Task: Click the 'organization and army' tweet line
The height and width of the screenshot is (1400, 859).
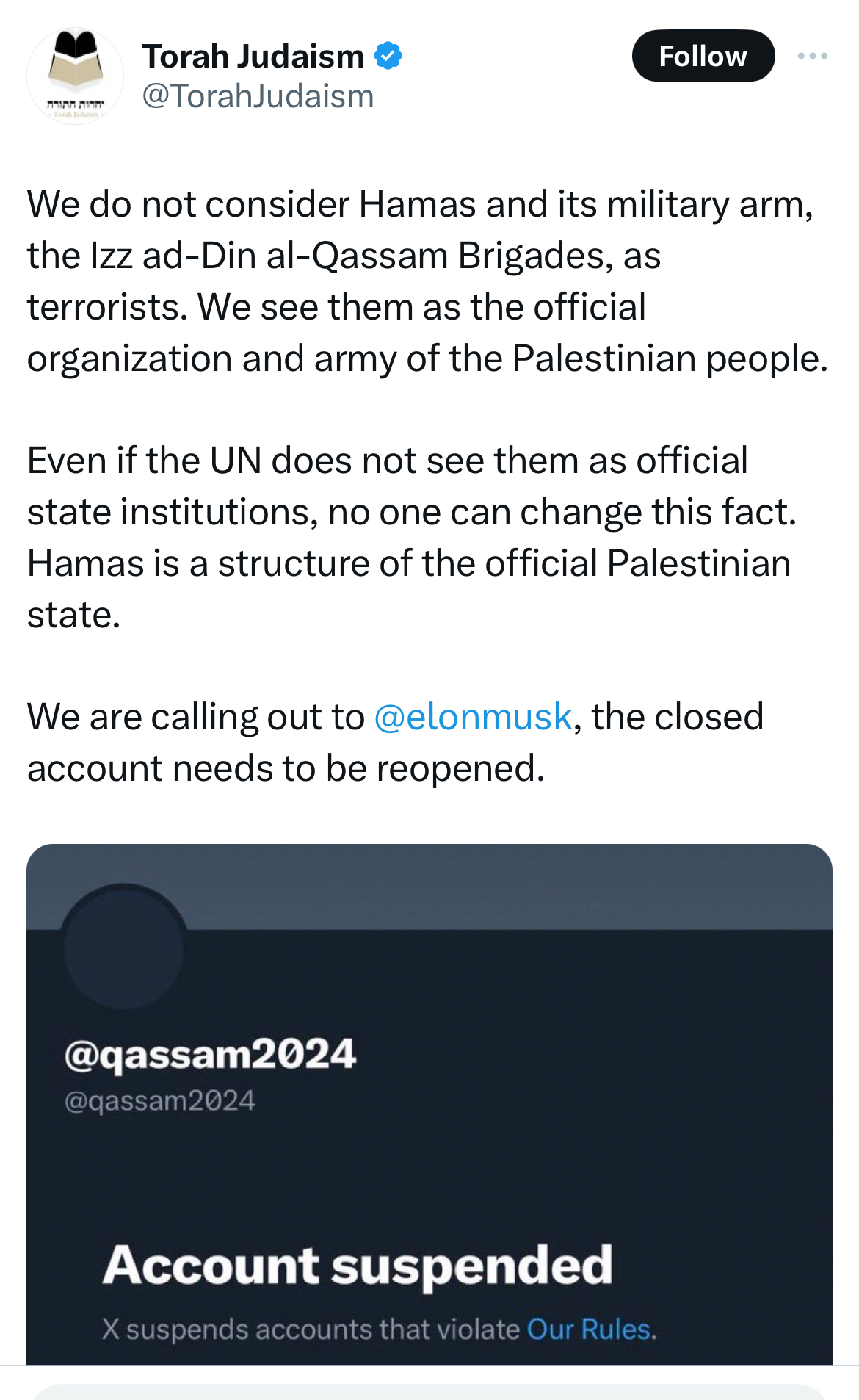Action: pos(427,358)
